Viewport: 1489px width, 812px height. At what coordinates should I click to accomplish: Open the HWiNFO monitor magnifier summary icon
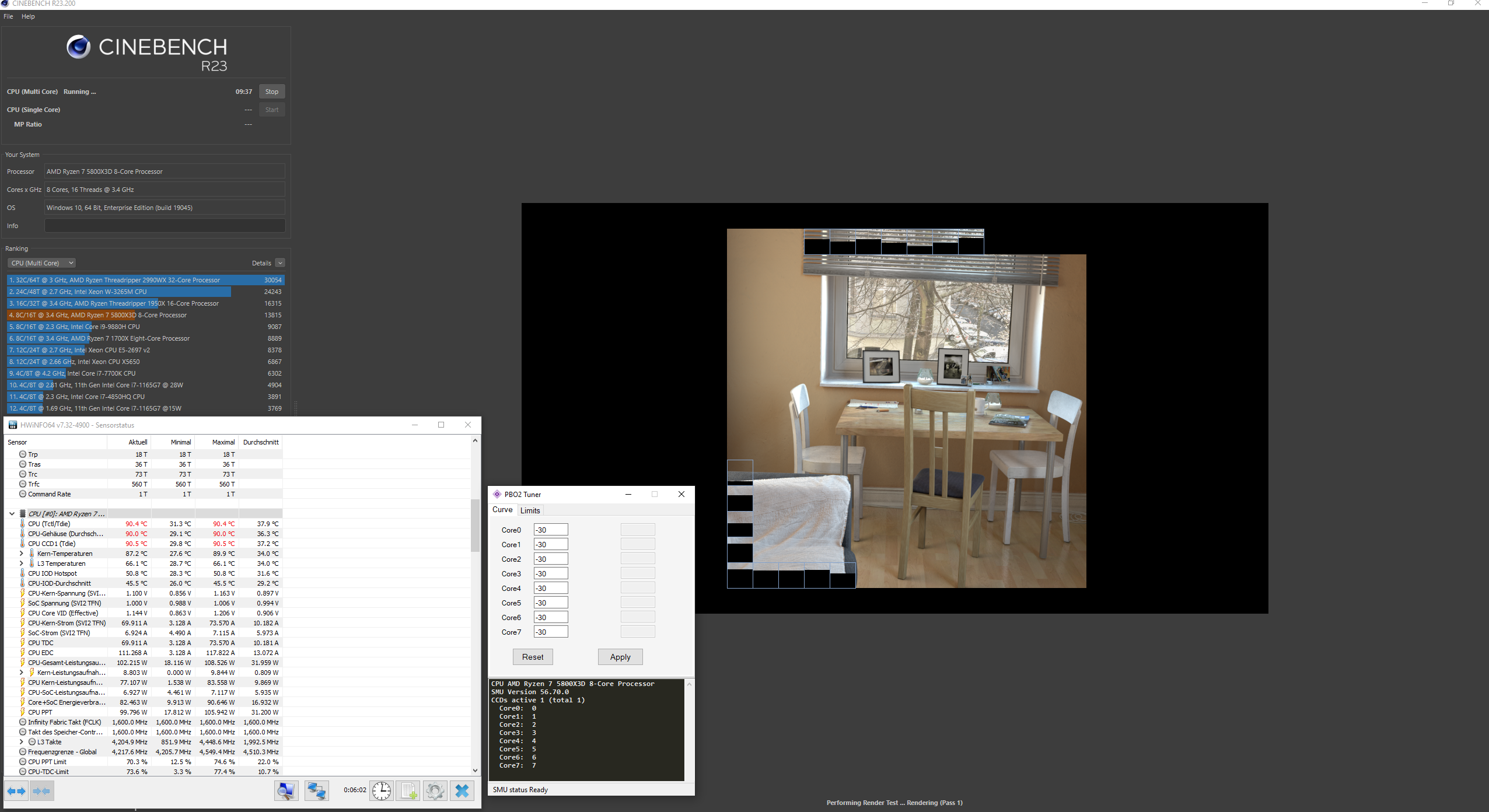tap(286, 791)
